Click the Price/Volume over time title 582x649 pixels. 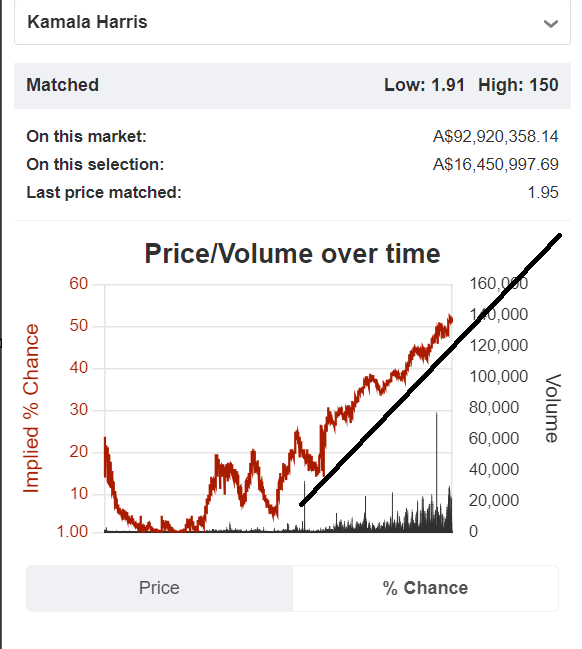[292, 253]
